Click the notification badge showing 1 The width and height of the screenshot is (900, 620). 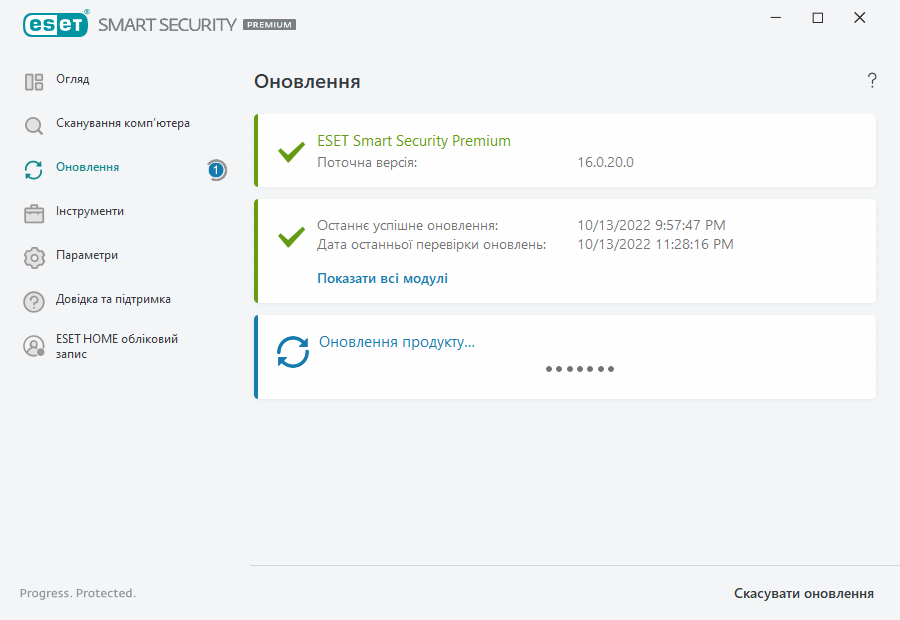[x=216, y=170]
